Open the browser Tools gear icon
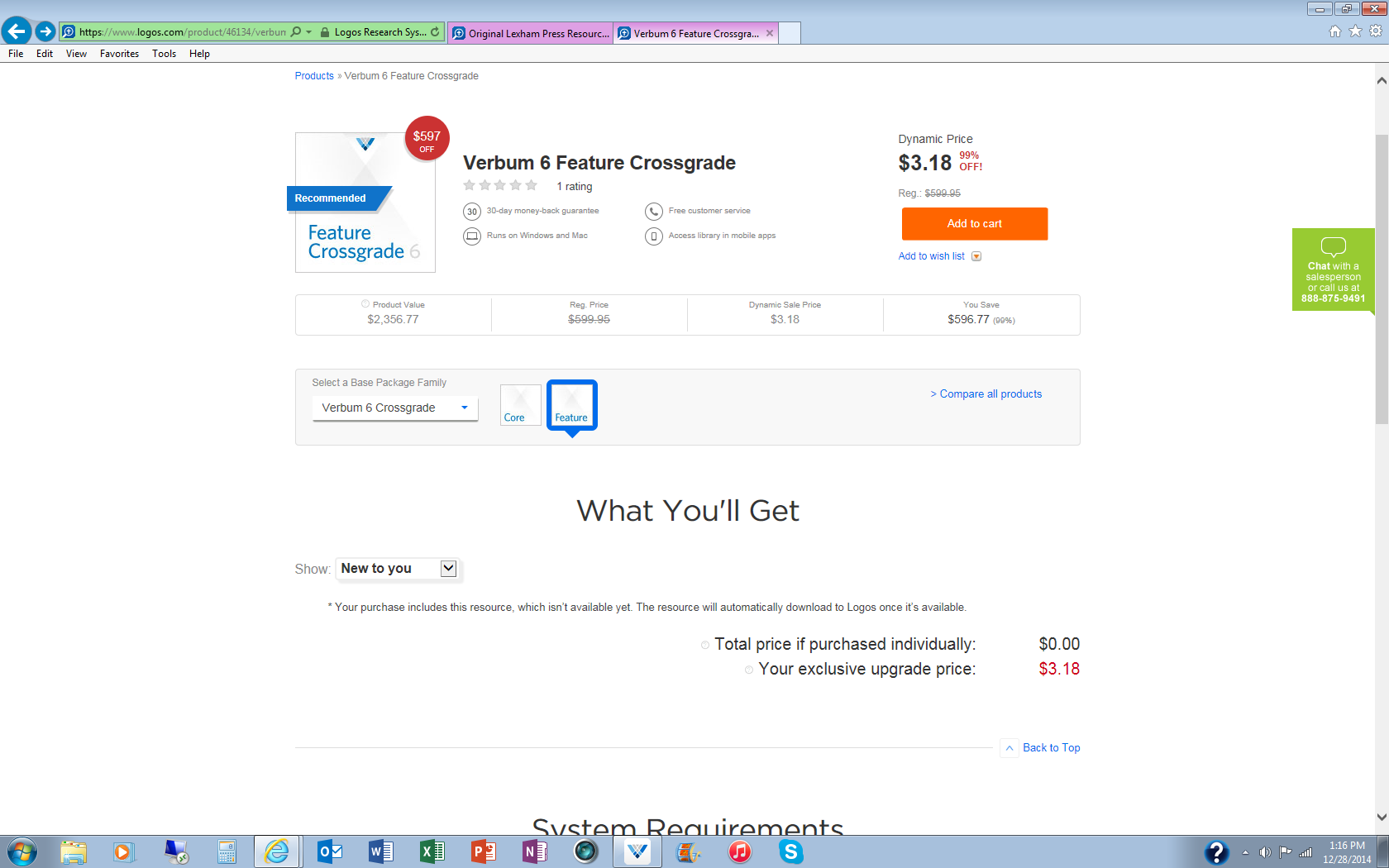 [1376, 31]
